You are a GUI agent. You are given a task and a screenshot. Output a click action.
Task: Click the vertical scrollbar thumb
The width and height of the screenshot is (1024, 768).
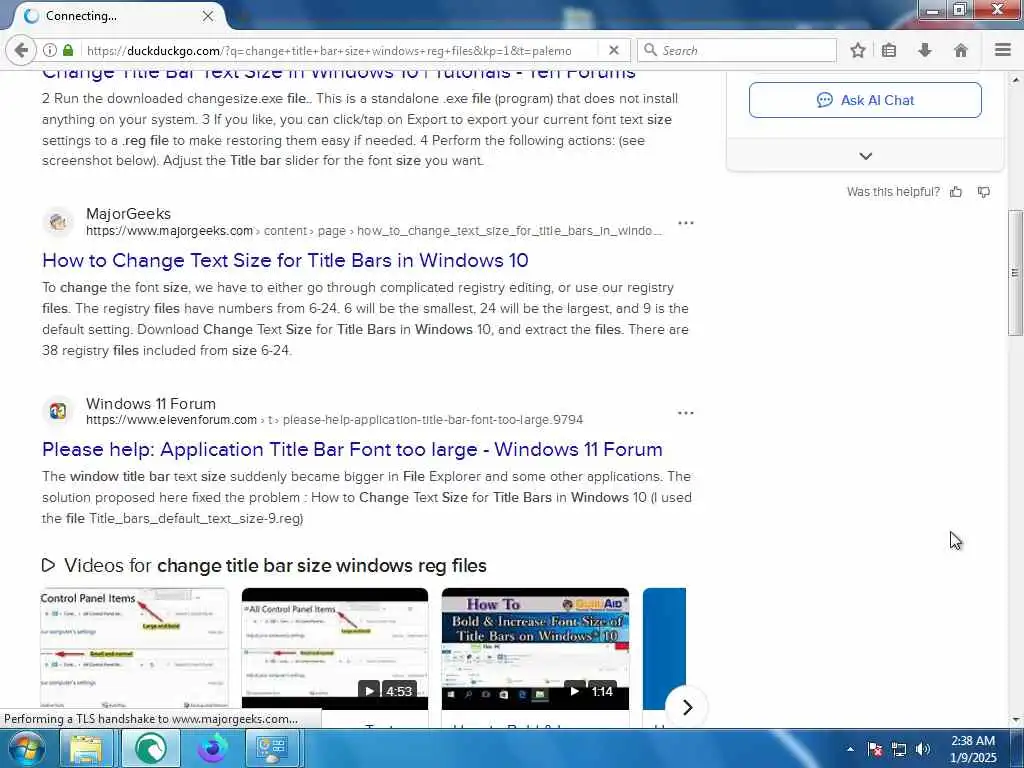(1015, 273)
